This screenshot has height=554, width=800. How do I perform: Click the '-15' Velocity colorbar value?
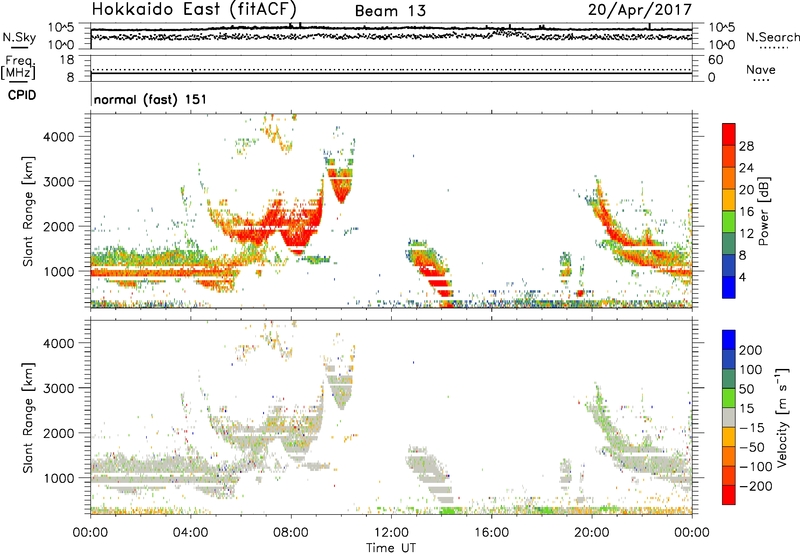(751, 428)
